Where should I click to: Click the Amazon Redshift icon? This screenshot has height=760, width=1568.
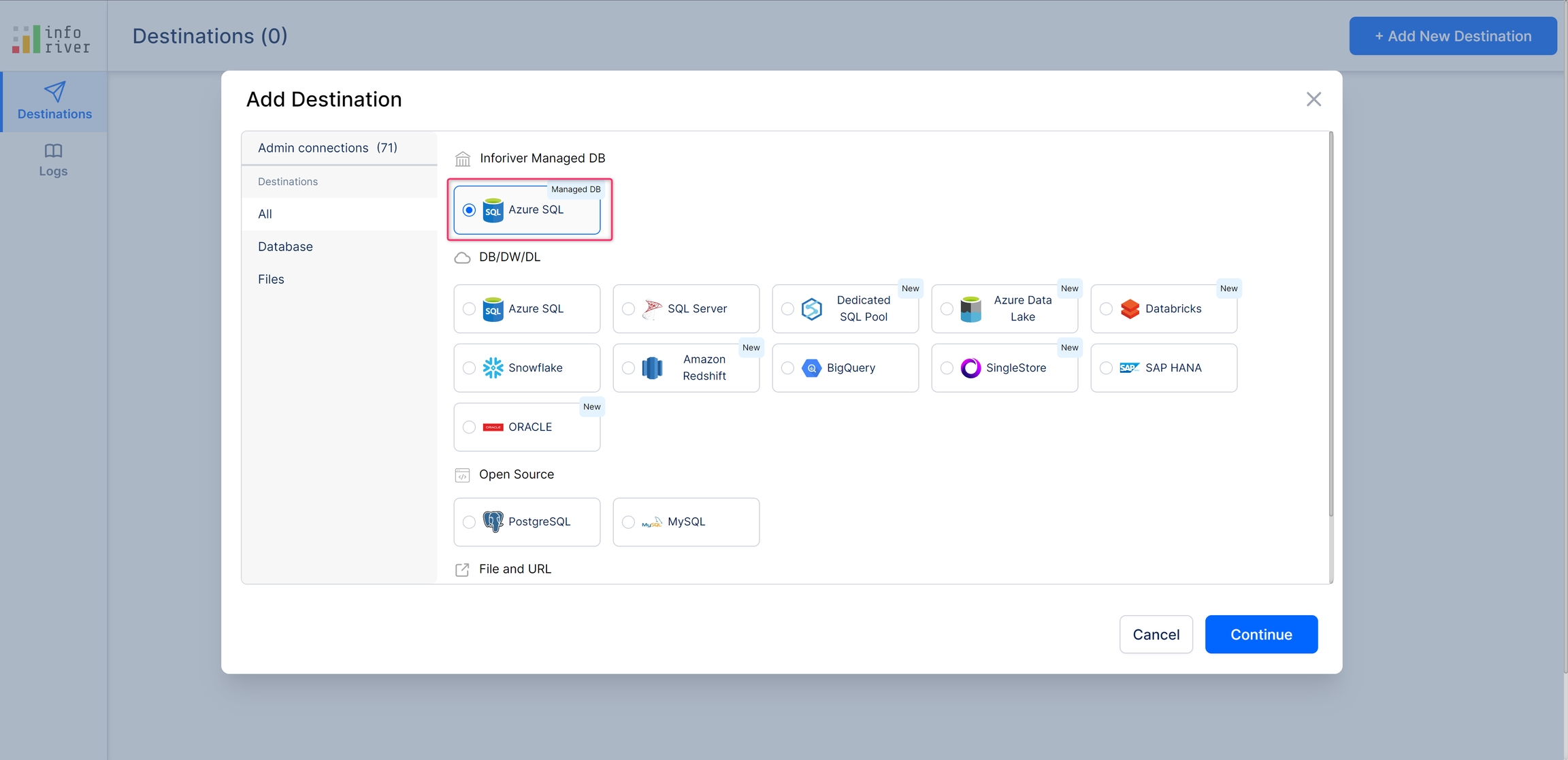pyautogui.click(x=652, y=368)
